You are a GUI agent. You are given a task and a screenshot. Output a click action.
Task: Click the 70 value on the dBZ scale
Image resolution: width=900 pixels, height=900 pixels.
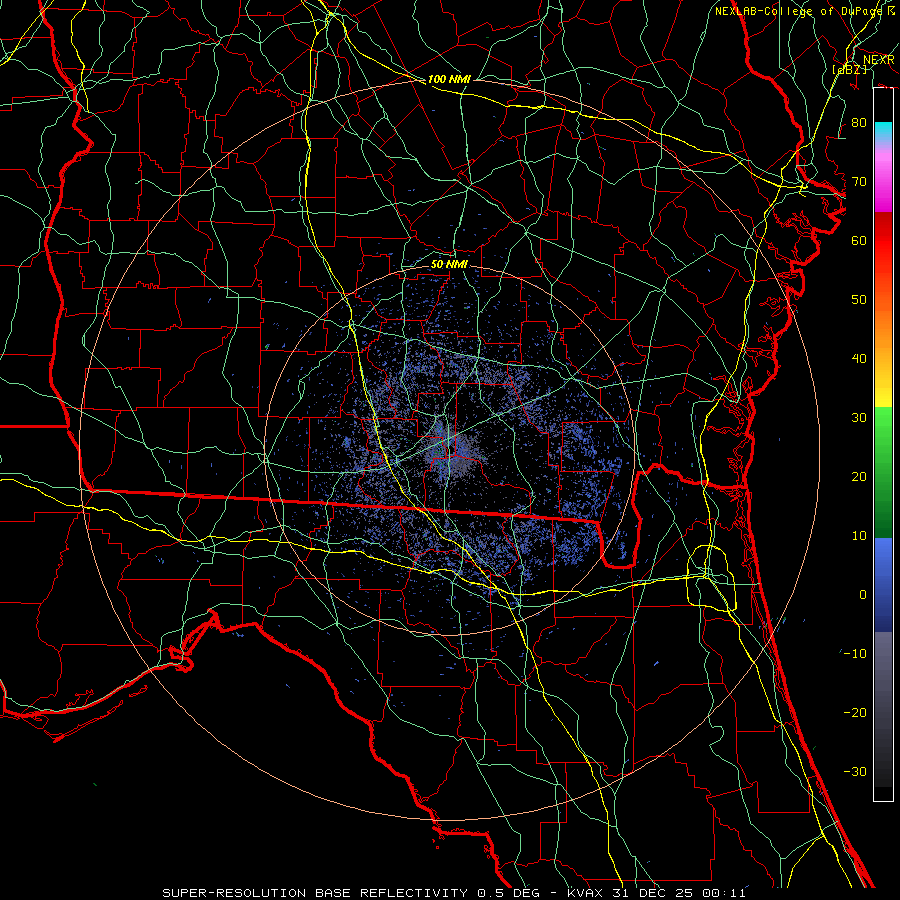[859, 182]
